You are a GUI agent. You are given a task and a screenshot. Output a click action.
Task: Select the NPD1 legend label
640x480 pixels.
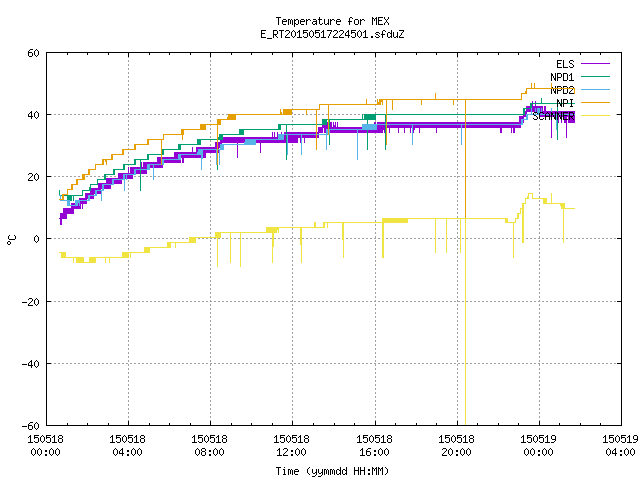point(562,77)
